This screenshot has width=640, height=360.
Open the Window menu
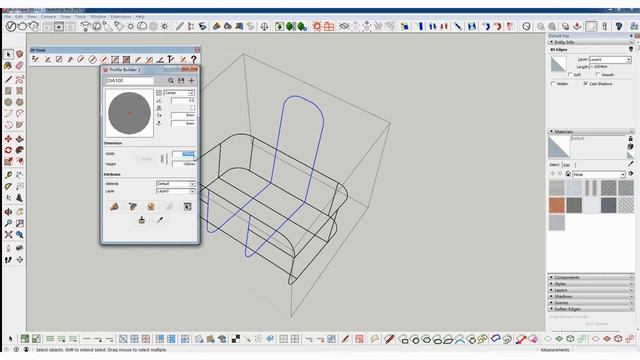click(98, 17)
